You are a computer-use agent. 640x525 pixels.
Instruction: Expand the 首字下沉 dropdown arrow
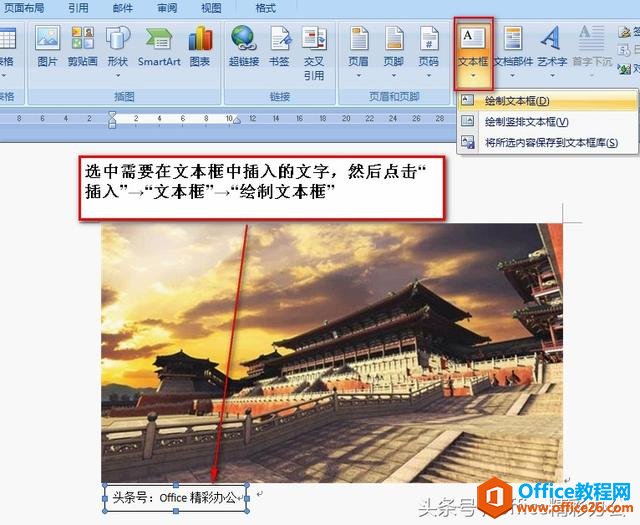click(592, 76)
